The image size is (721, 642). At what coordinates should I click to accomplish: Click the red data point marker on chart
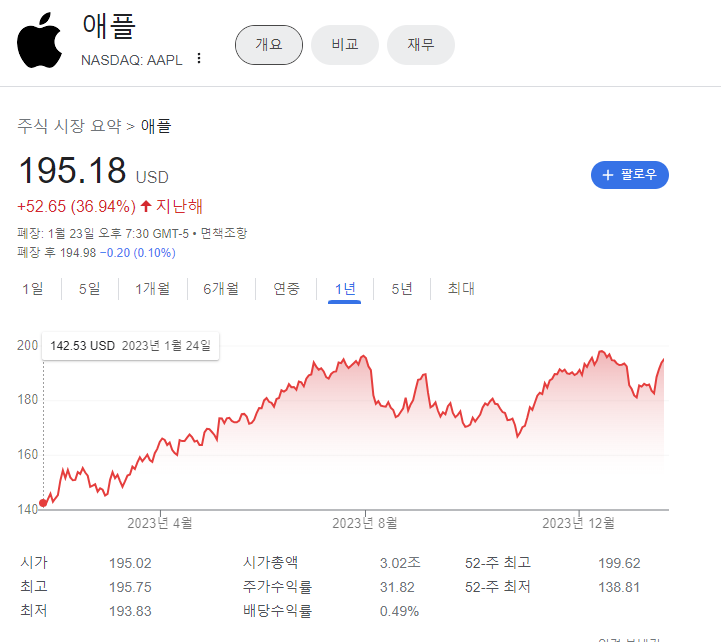(43, 503)
